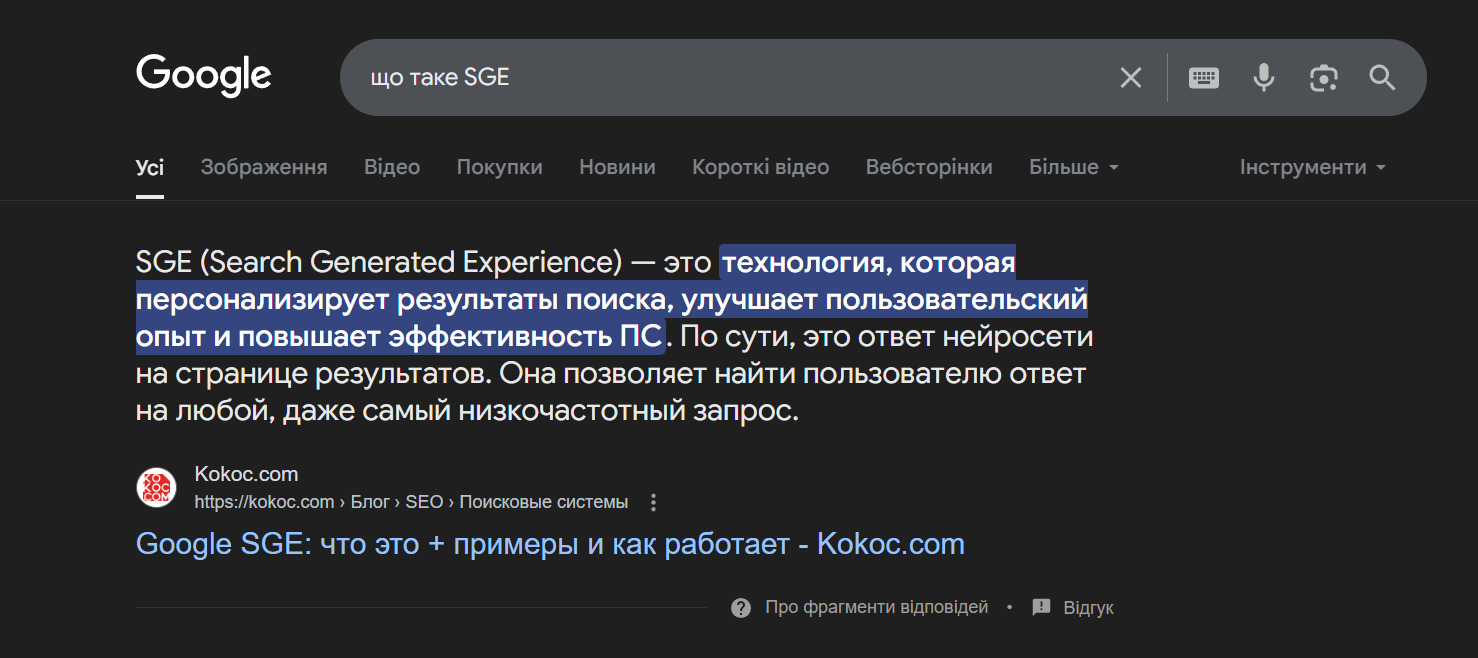Screen dimensions: 1478x658
Task: Expand the Більше dropdown
Action: 1074,167
